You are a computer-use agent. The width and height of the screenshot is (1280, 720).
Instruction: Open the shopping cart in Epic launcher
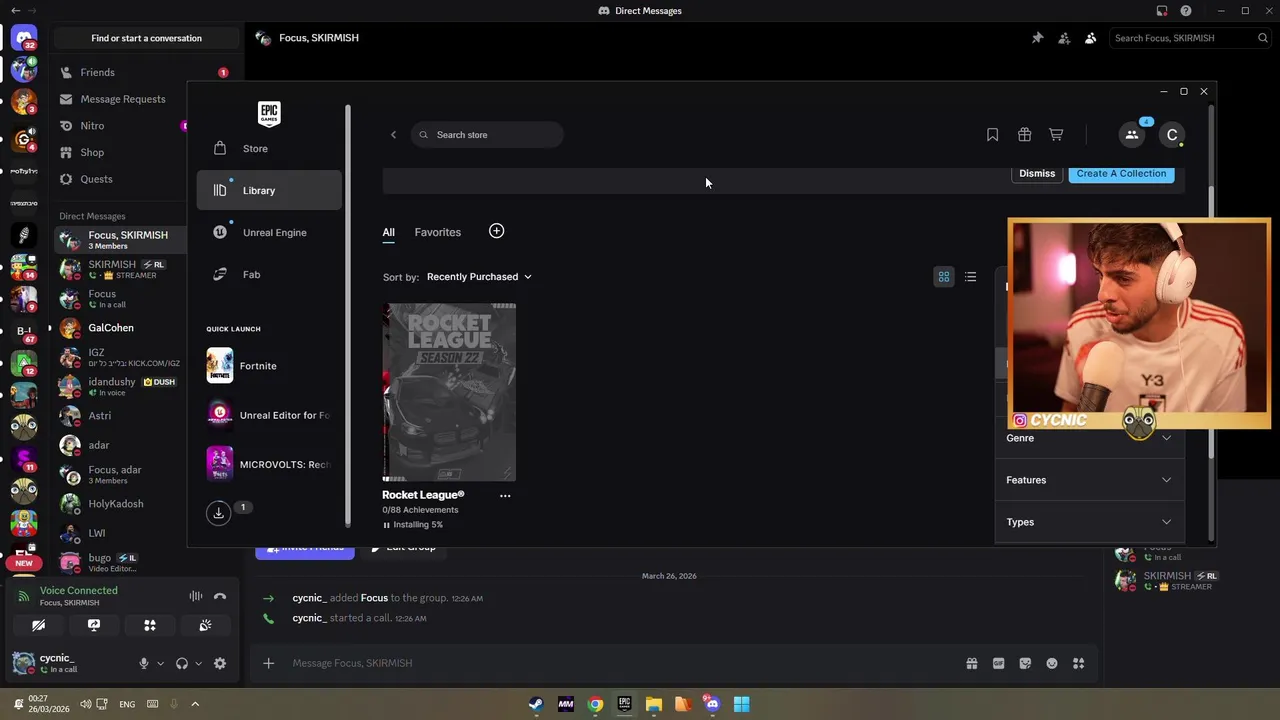click(x=1056, y=135)
